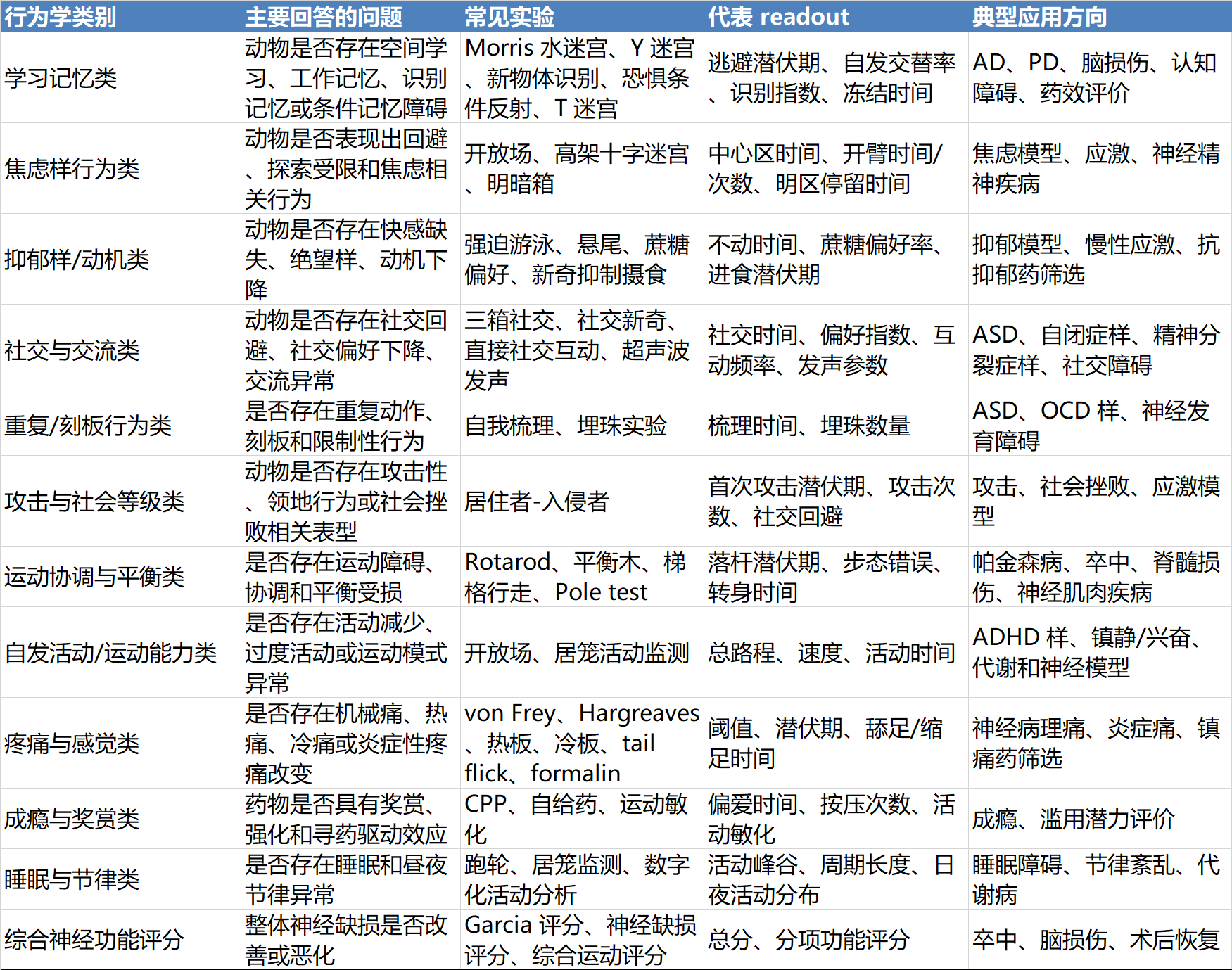Click the 卒中、脑损伤、术后恢复 cell
1232x970 pixels.
pos(1096,940)
